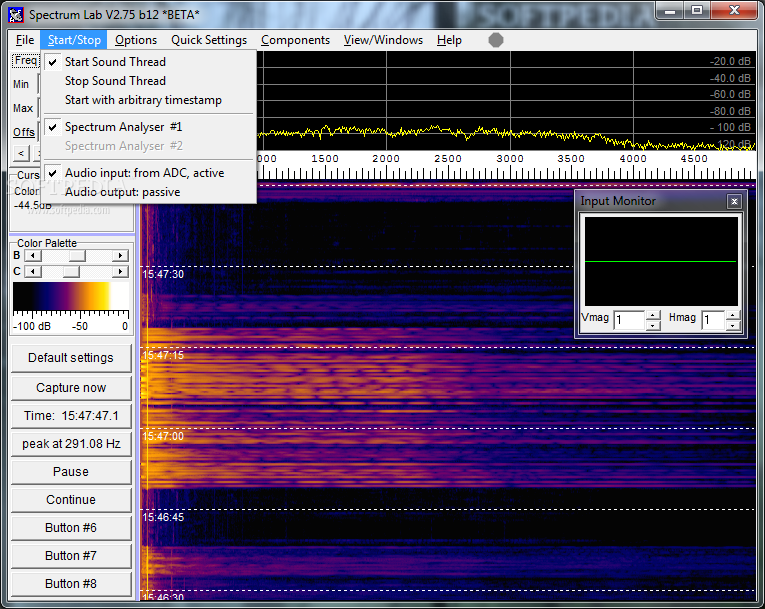Close the Start/Stop menu via its title
Viewport: 765px width, 609px height.
click(x=74, y=40)
